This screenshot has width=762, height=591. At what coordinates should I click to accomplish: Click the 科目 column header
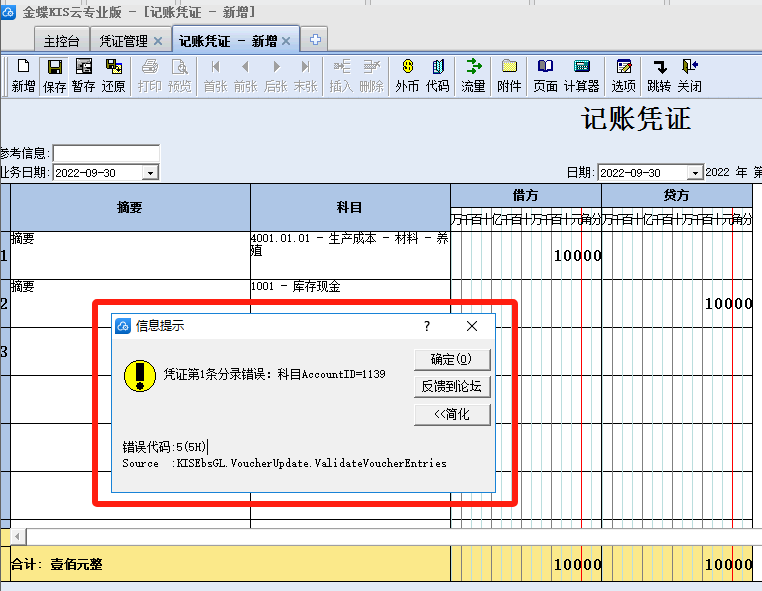(x=350, y=208)
